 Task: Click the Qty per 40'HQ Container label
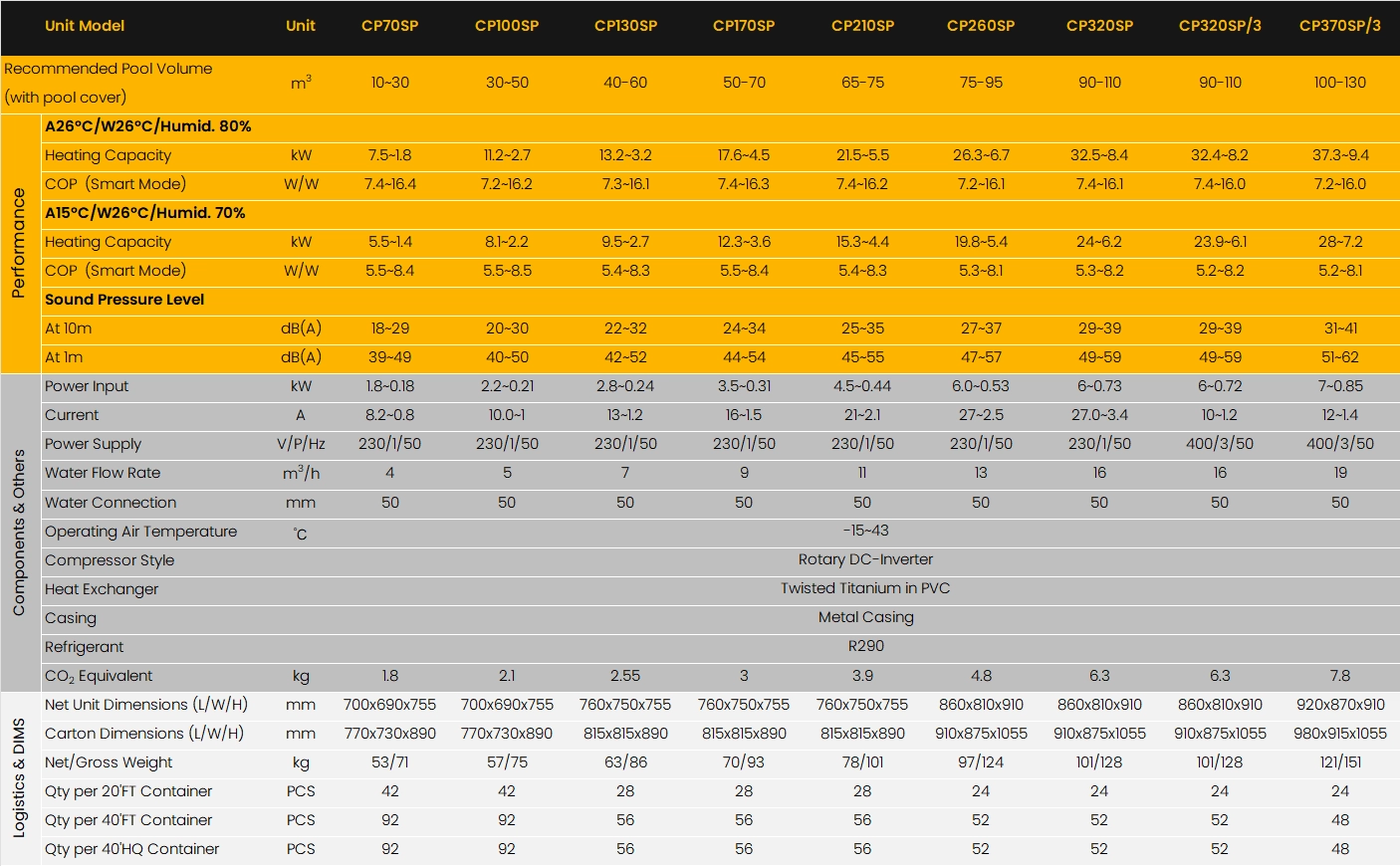(131, 849)
